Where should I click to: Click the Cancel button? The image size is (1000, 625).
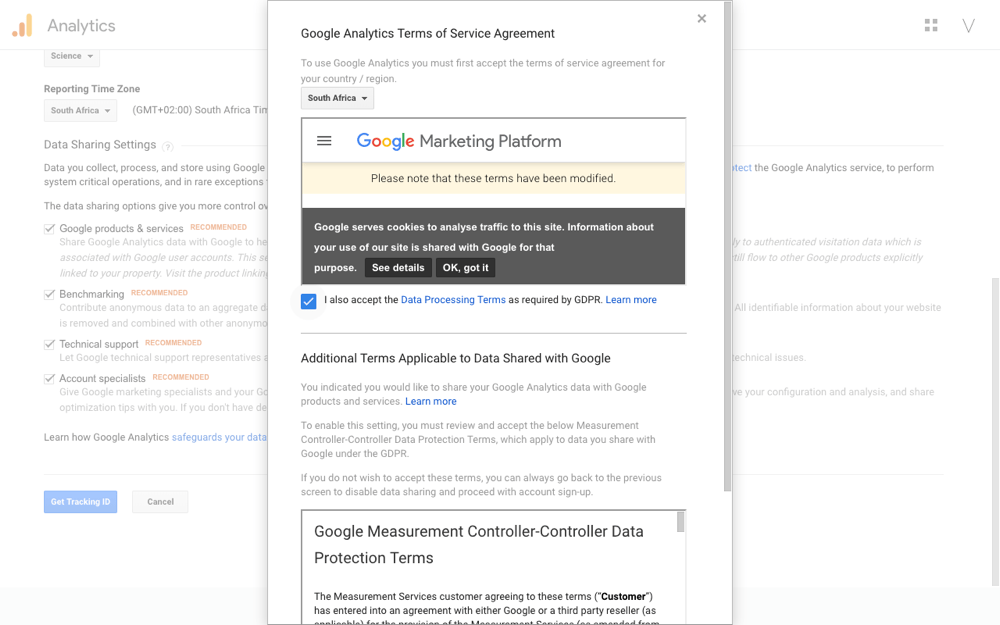(160, 502)
